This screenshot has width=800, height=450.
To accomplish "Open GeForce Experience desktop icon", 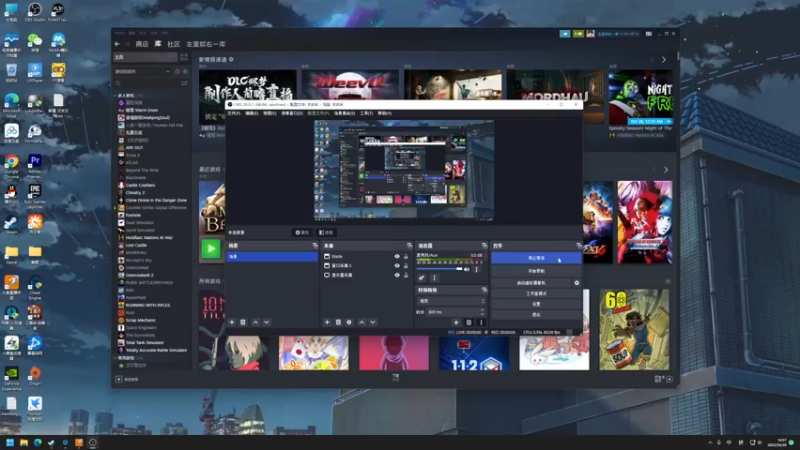I will pos(11,378).
